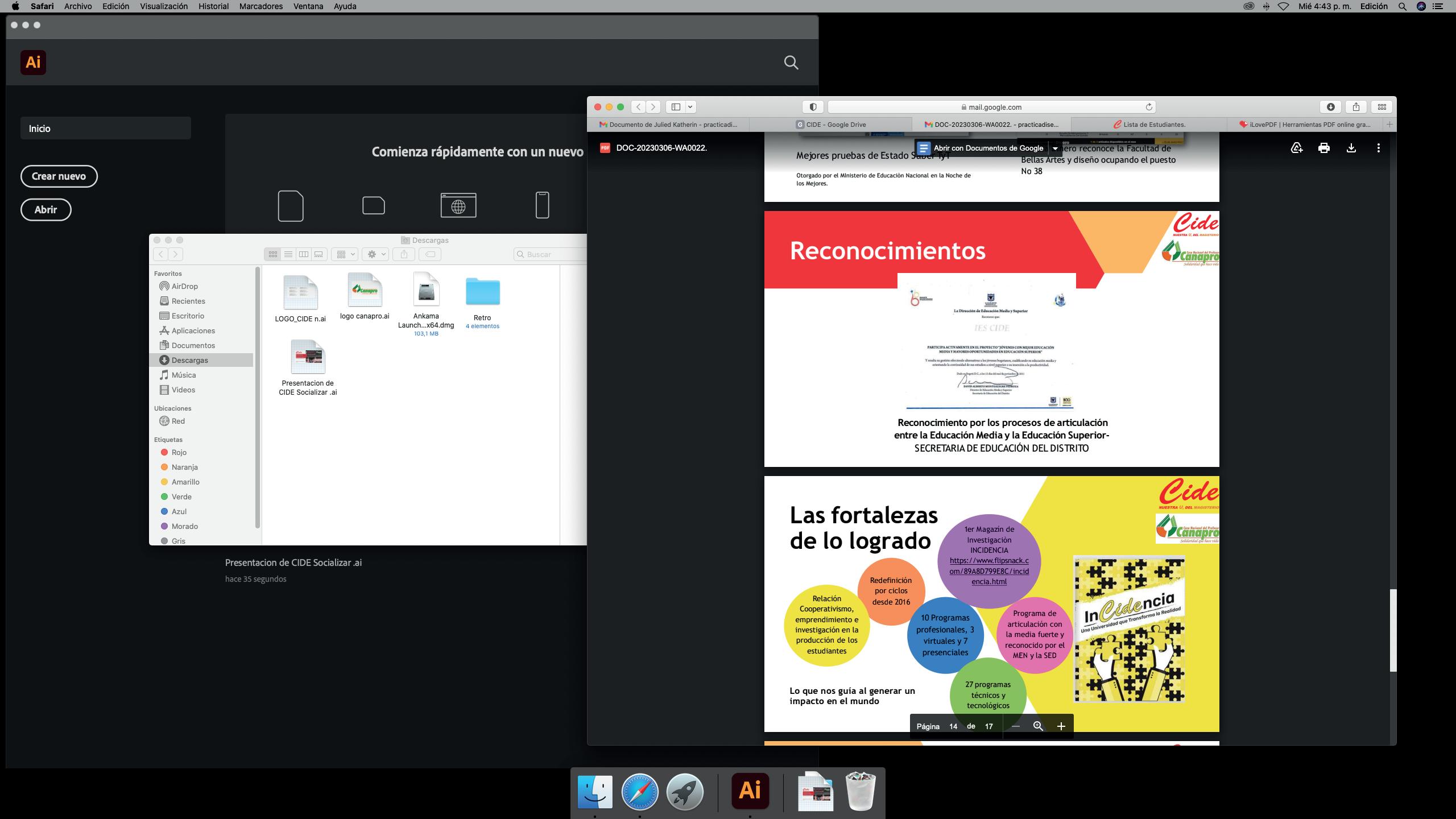Click the add to Drive icon
Image resolution: width=1456 pixels, height=819 pixels.
[1296, 148]
